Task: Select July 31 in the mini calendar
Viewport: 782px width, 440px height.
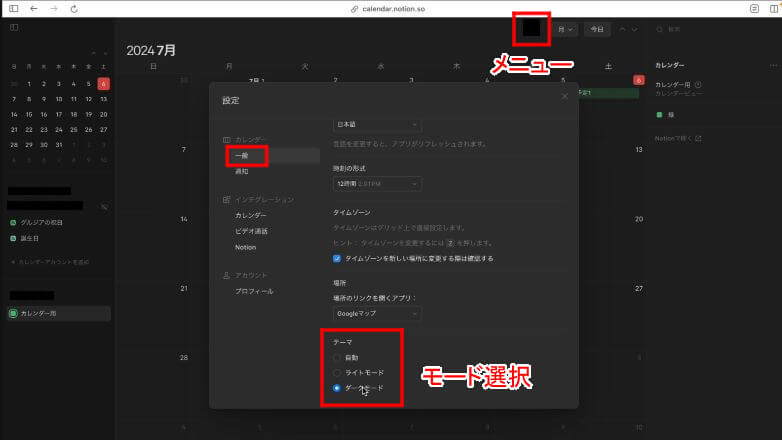Action: [x=59, y=145]
